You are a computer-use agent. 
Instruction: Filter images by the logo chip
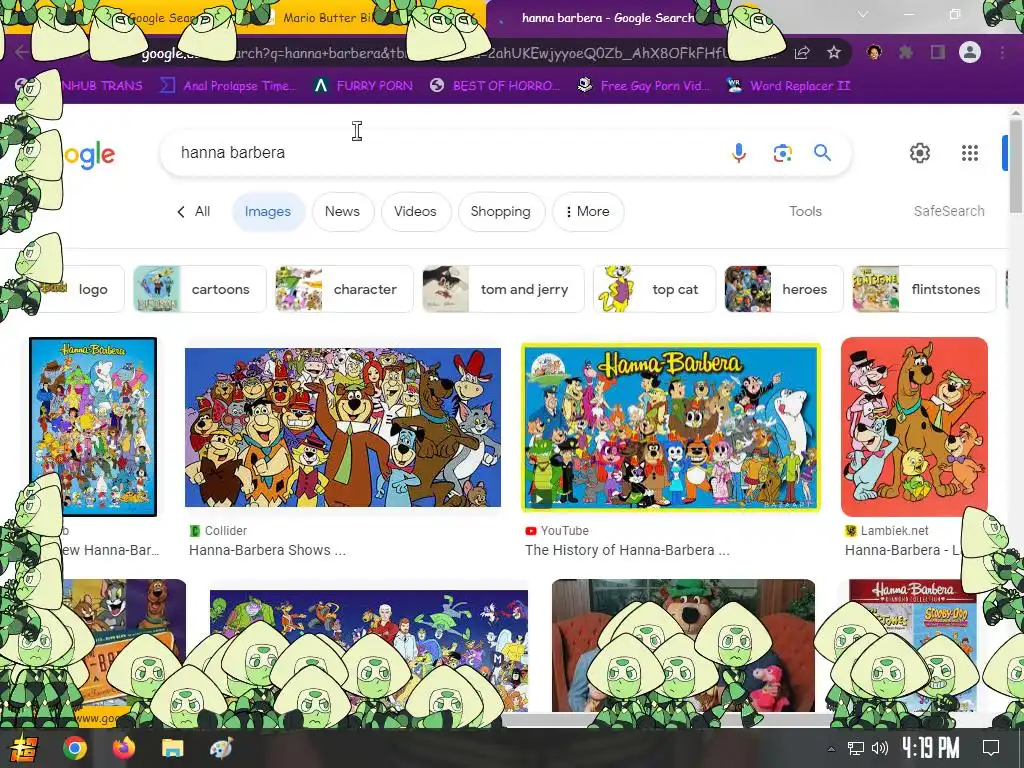91,289
